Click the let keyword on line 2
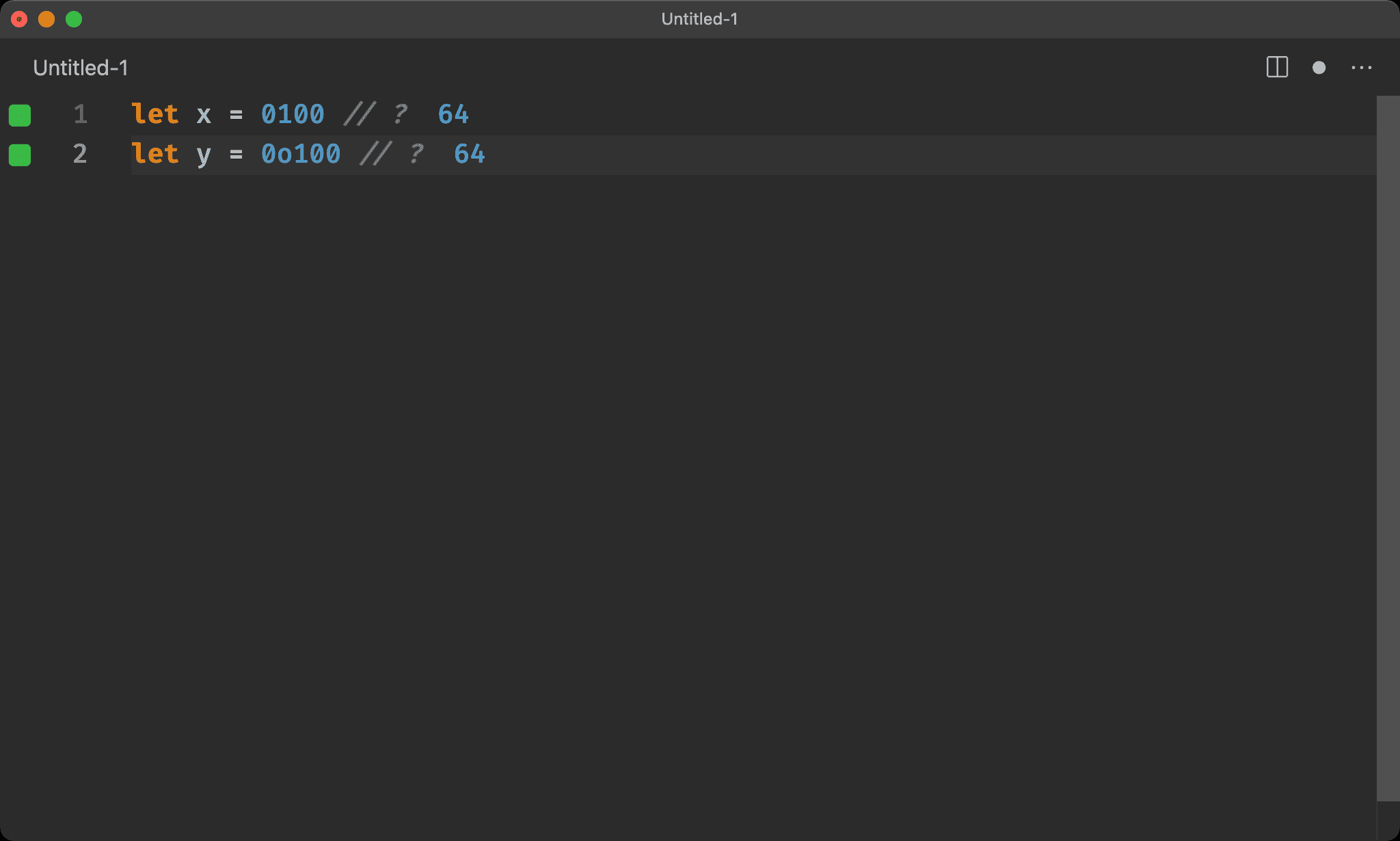 pyautogui.click(x=155, y=154)
